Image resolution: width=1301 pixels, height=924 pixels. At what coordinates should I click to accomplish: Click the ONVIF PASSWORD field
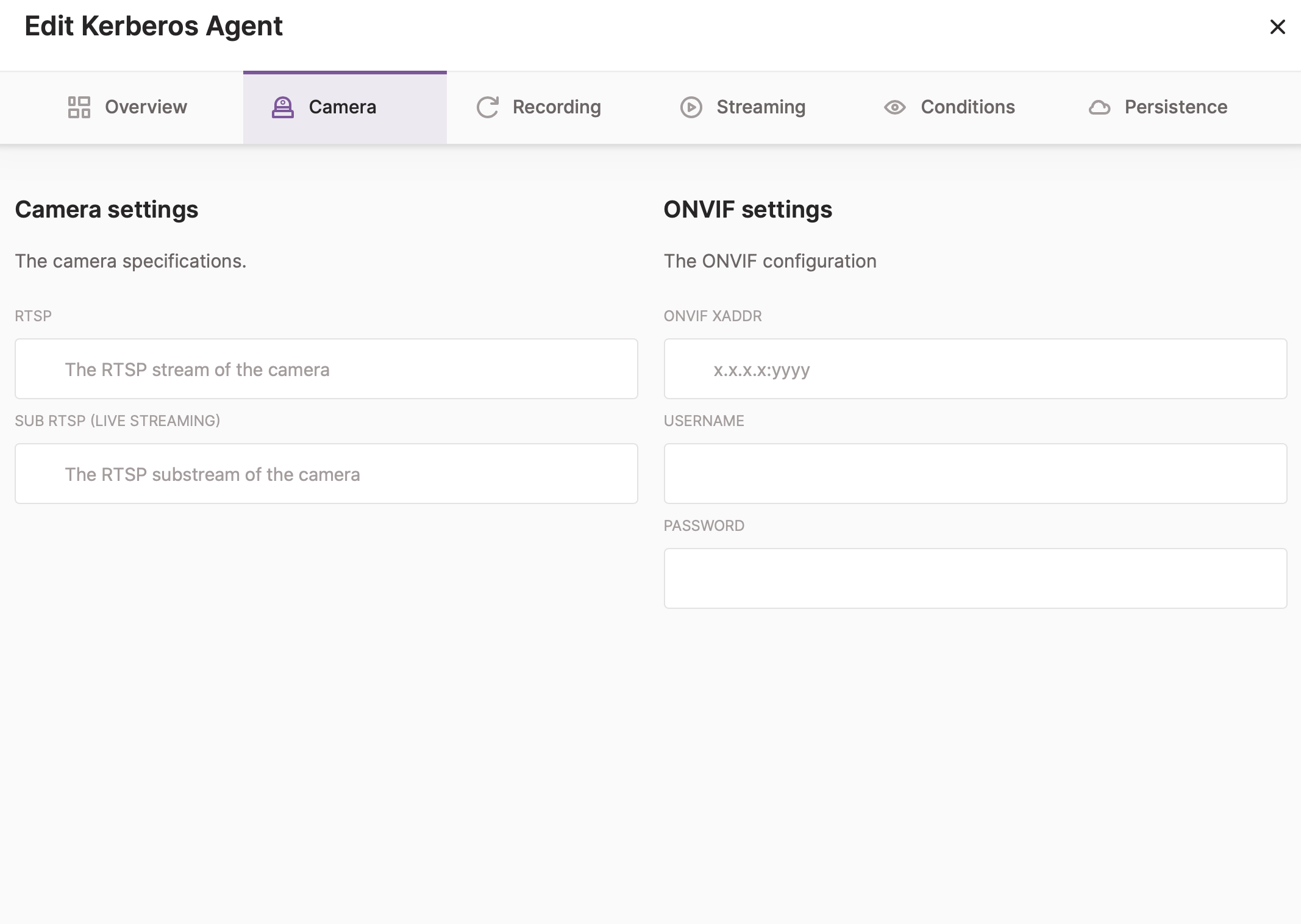coord(974,578)
